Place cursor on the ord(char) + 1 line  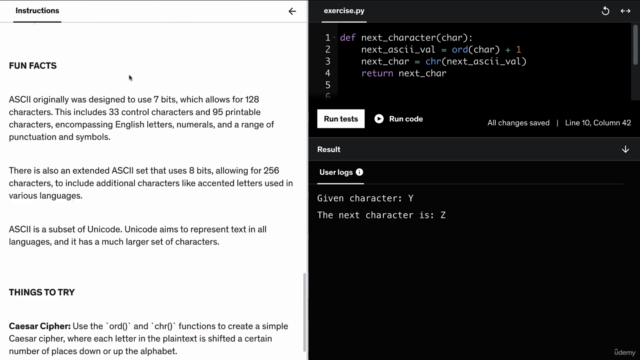[441, 49]
